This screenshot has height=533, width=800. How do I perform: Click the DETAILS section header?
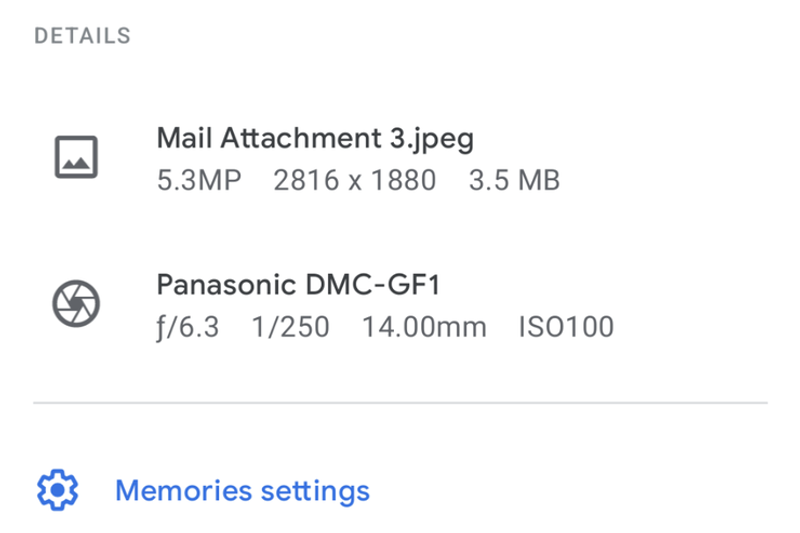click(x=83, y=36)
